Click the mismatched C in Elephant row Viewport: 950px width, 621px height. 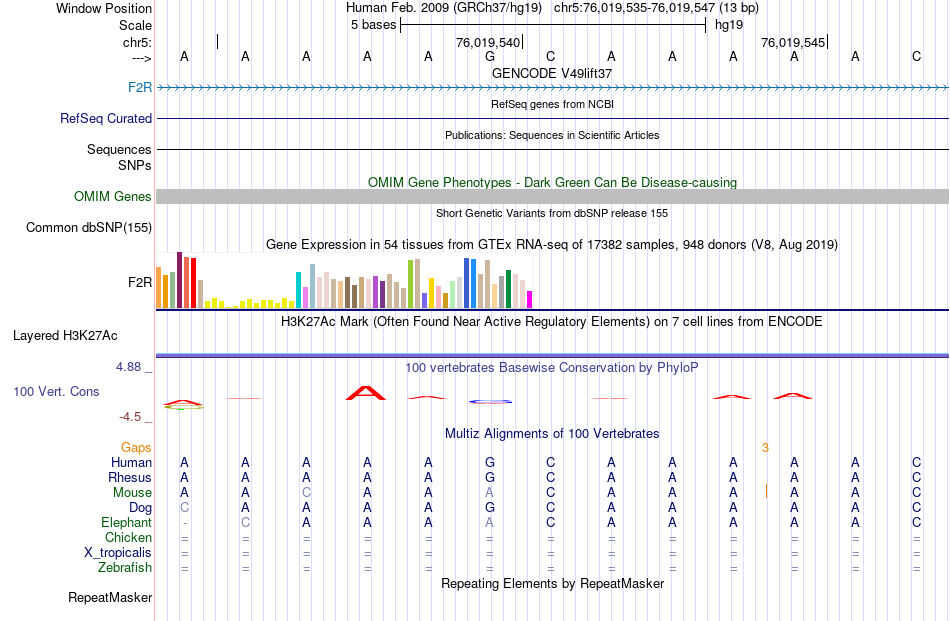point(245,522)
